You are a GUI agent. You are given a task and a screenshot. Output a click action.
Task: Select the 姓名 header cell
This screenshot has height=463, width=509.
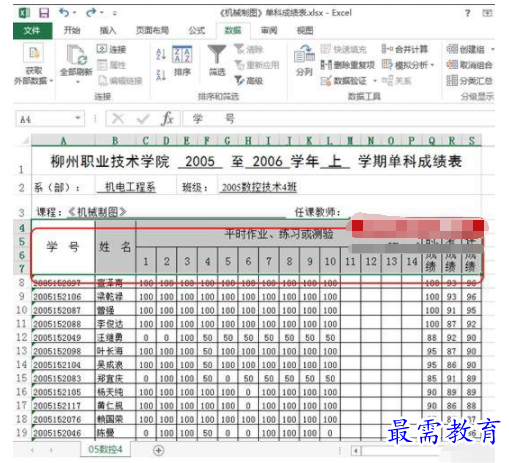[115, 247]
